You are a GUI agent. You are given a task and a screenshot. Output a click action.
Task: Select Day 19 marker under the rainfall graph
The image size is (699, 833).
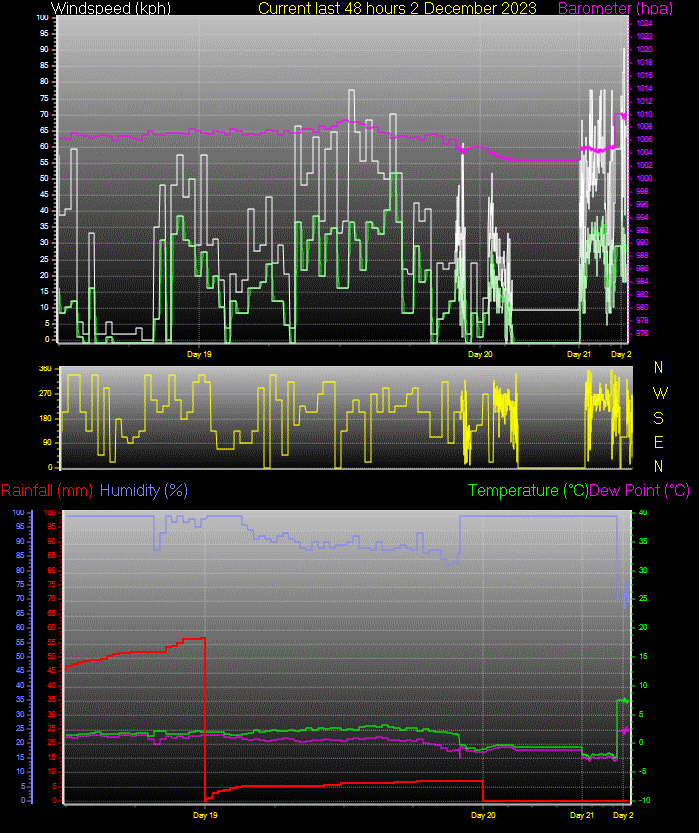(206, 816)
